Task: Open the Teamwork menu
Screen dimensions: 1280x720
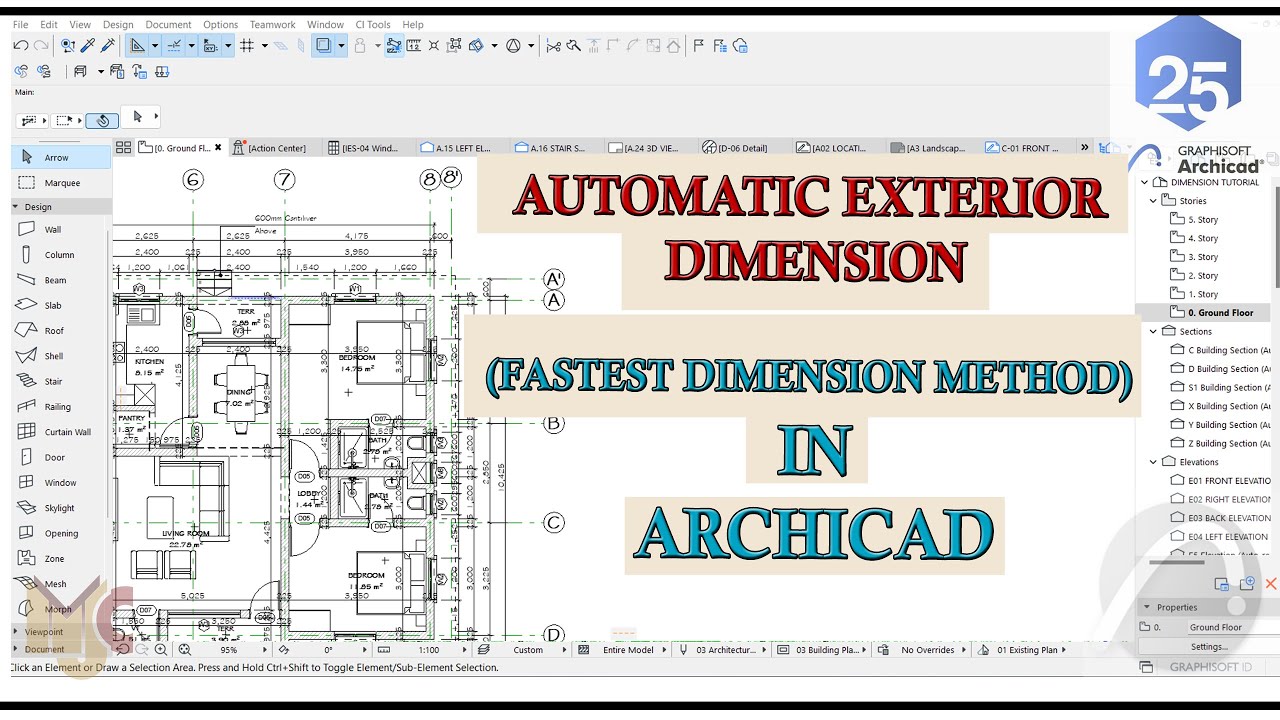Action: (272, 24)
